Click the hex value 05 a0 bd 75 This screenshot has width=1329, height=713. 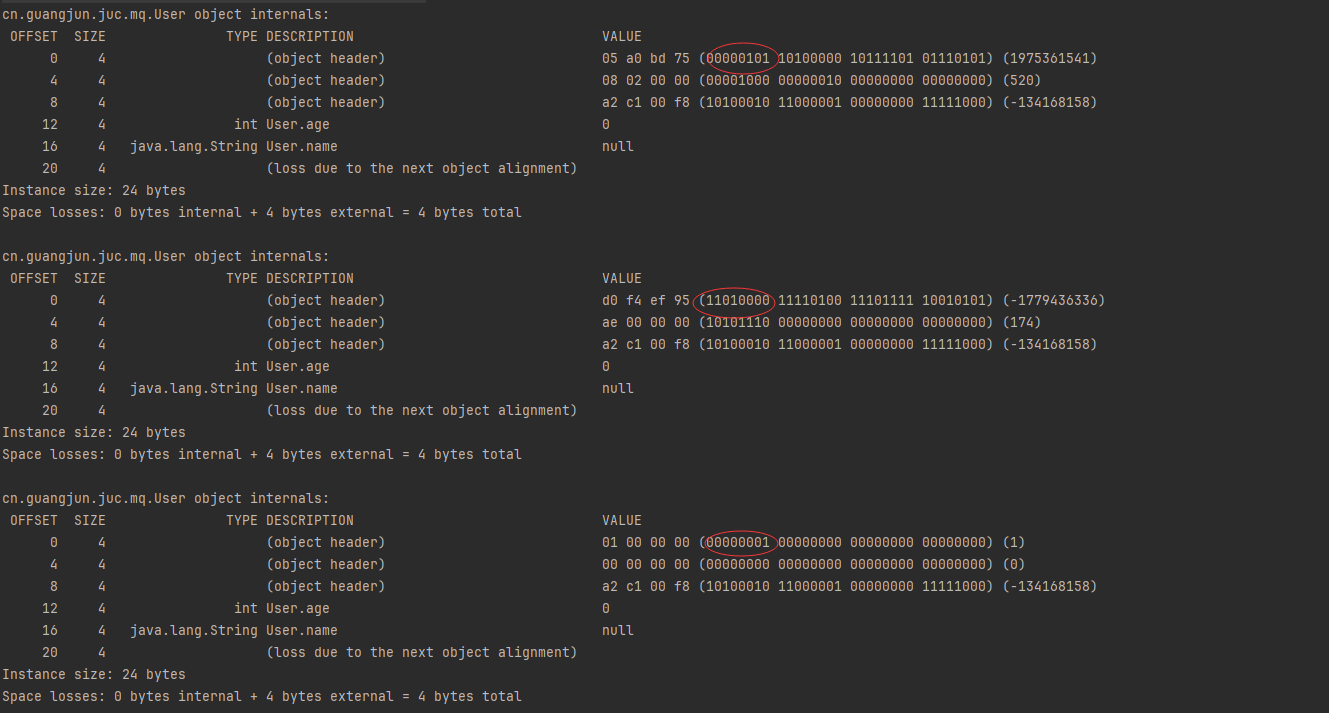pos(646,59)
